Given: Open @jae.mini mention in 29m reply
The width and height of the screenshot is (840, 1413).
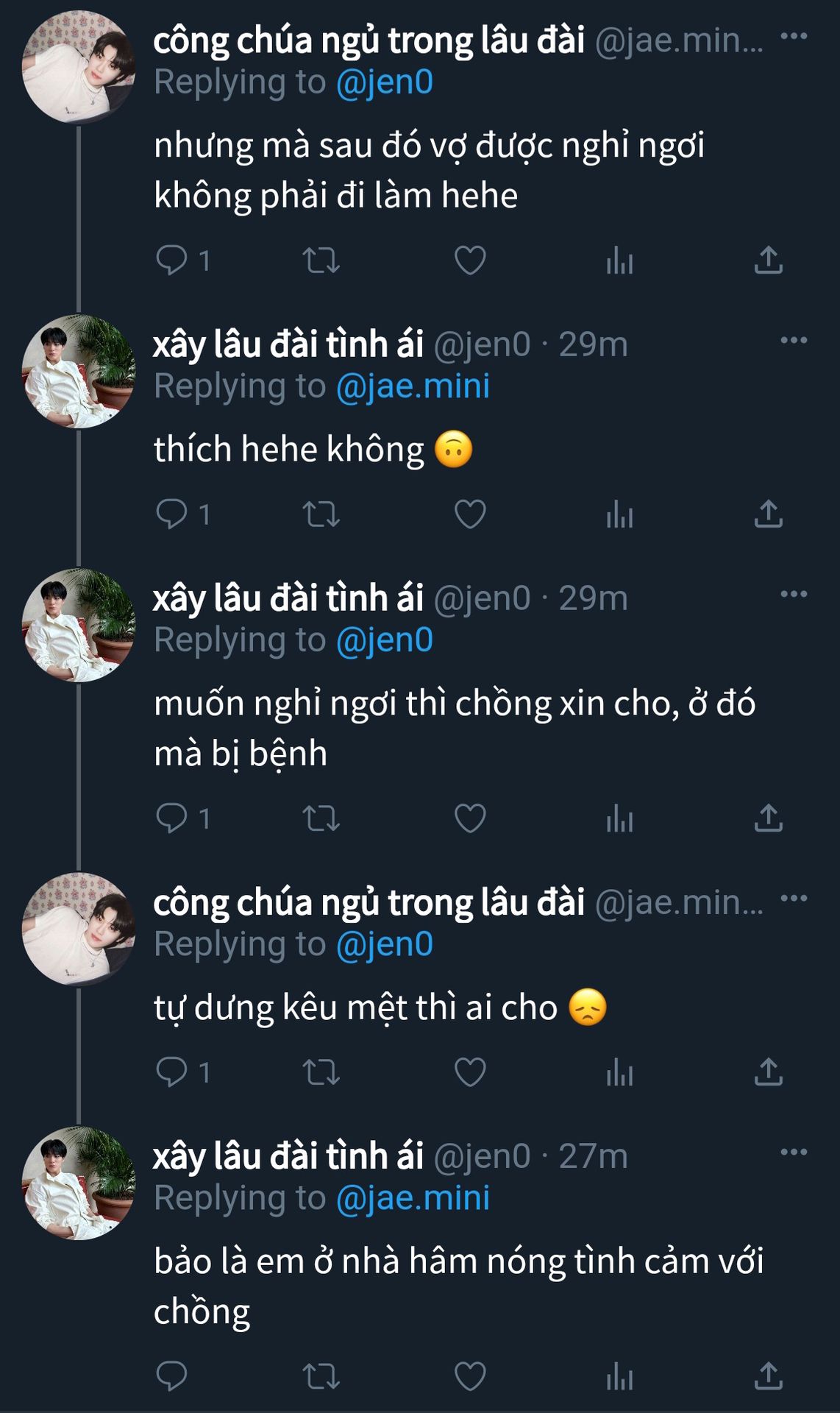Looking at the screenshot, I should point(413,386).
